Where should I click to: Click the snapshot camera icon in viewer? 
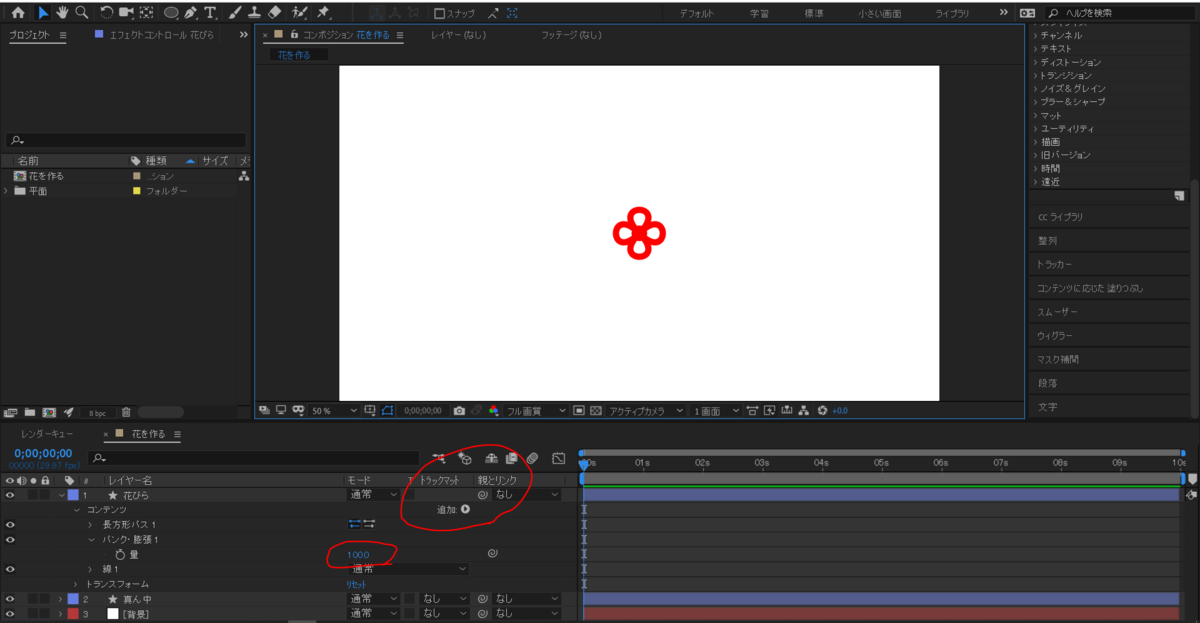[x=459, y=410]
